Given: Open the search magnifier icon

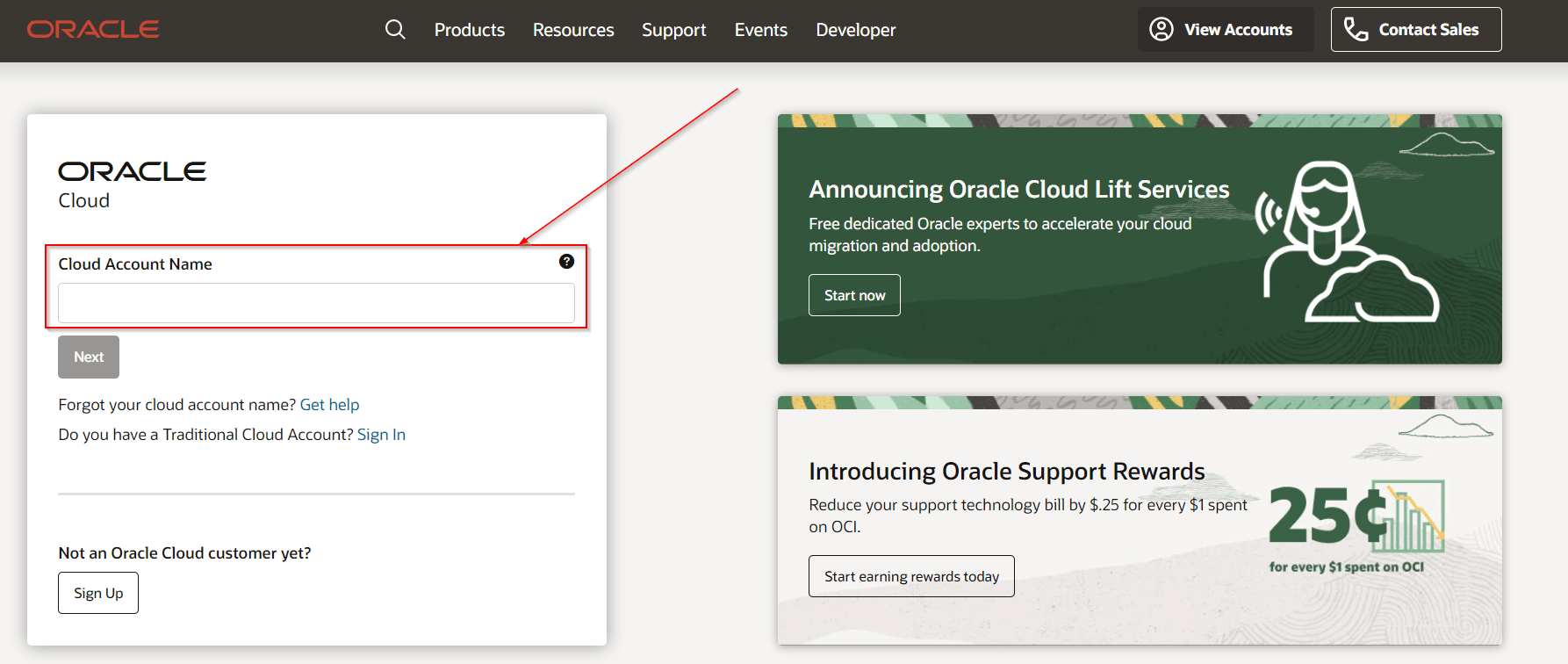Looking at the screenshot, I should point(395,30).
